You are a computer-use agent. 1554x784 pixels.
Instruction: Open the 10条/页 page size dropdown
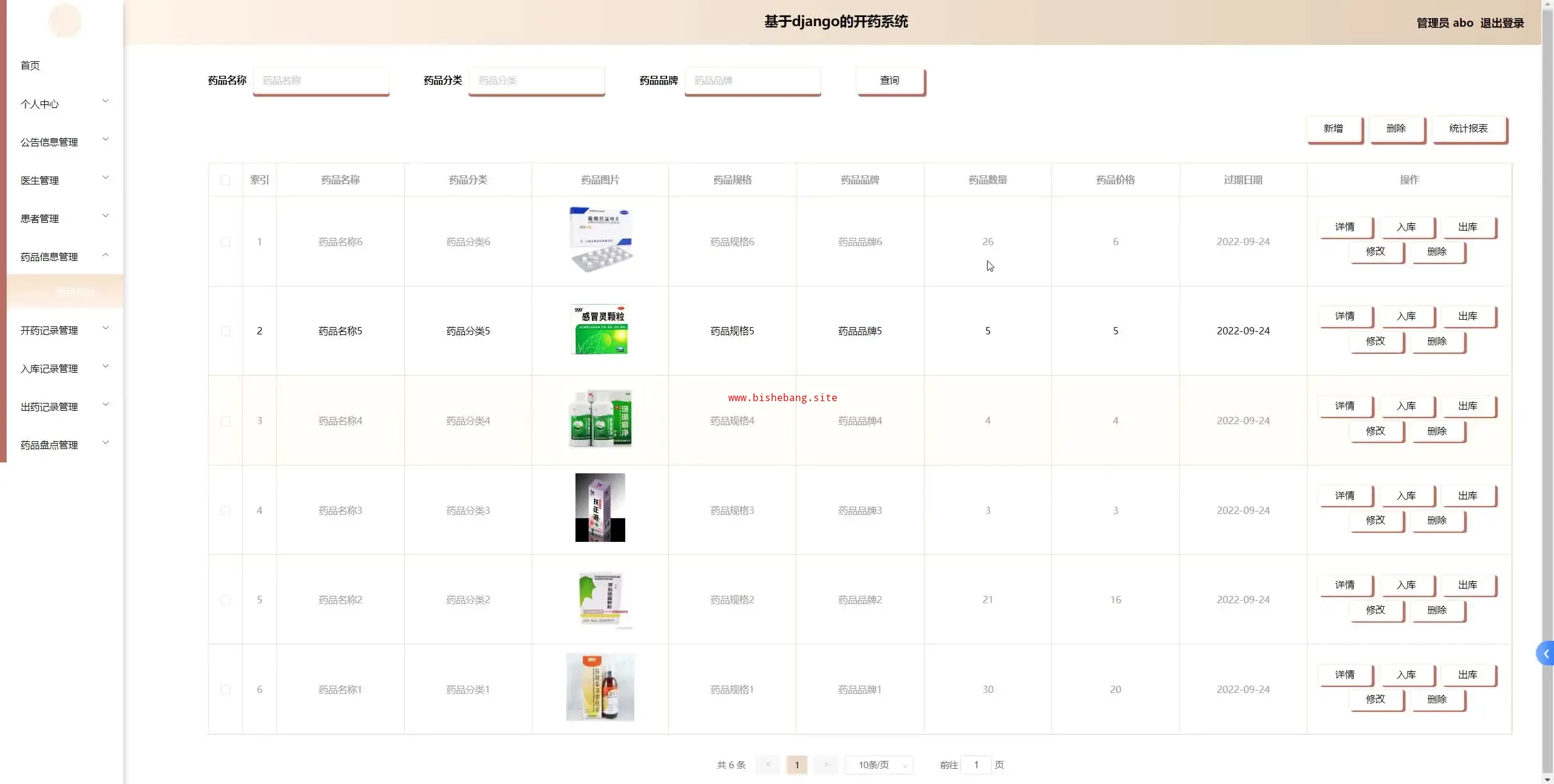(x=879, y=765)
